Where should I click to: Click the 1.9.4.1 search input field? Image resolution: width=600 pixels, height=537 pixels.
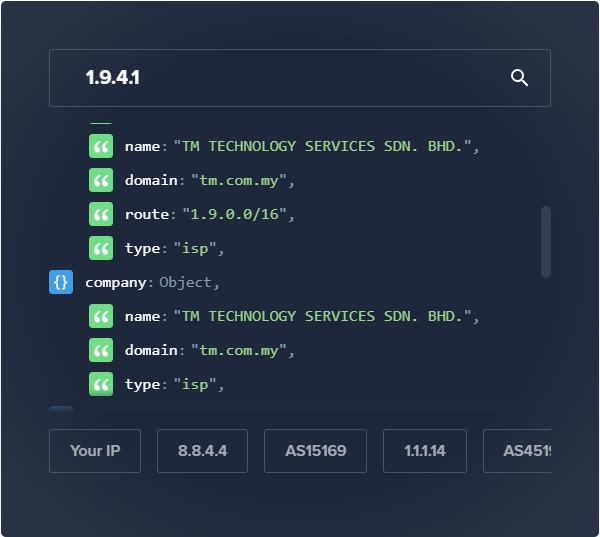(x=300, y=78)
